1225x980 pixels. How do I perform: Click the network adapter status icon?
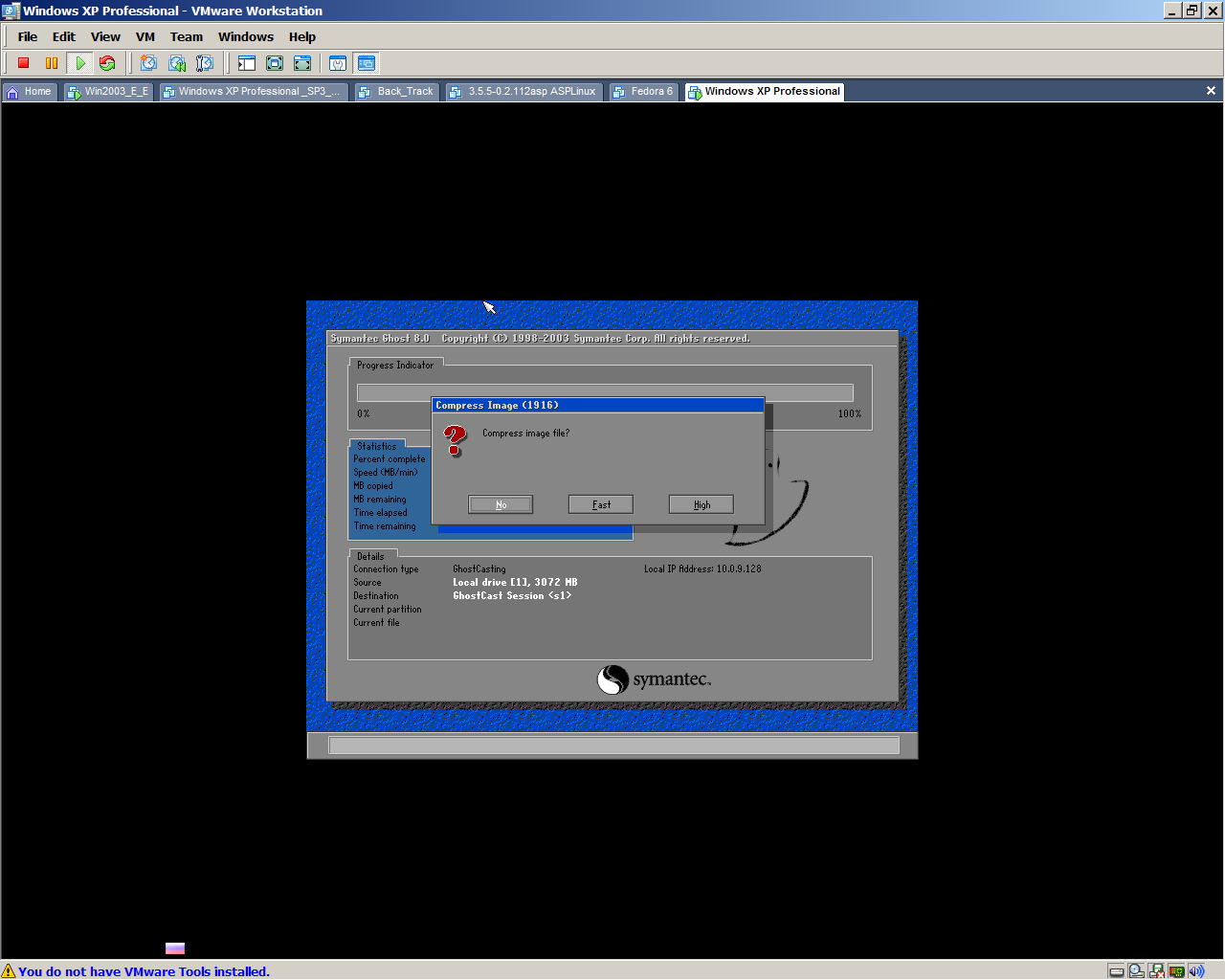(x=1177, y=971)
